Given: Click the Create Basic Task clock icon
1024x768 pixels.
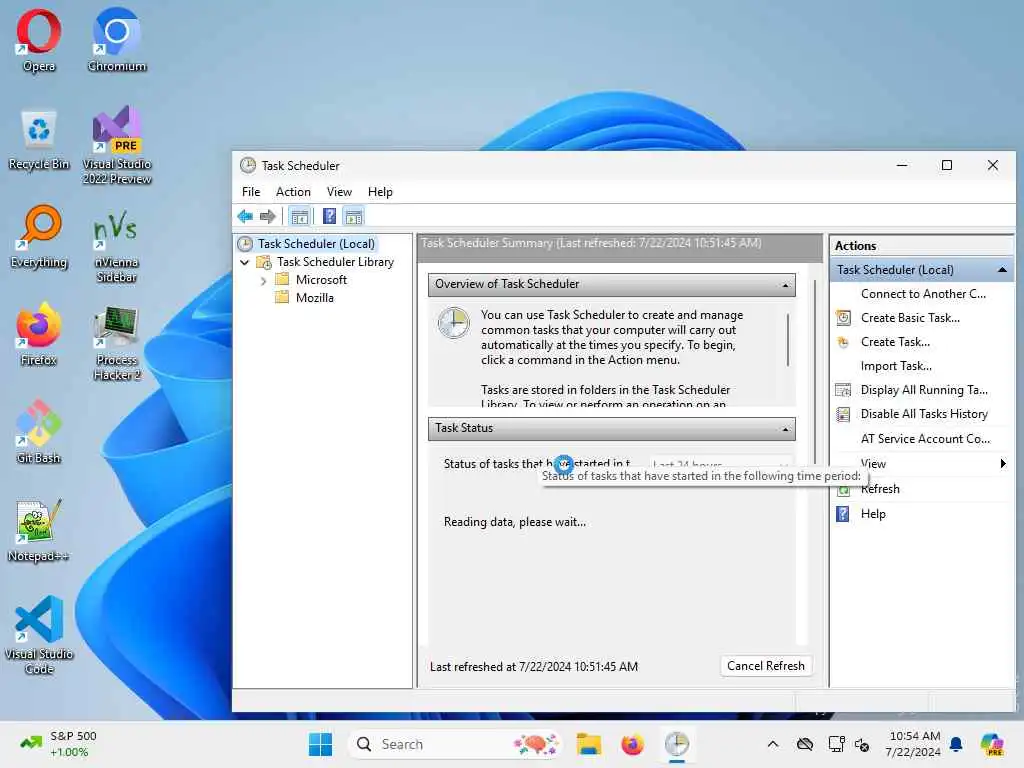Looking at the screenshot, I should [x=843, y=318].
